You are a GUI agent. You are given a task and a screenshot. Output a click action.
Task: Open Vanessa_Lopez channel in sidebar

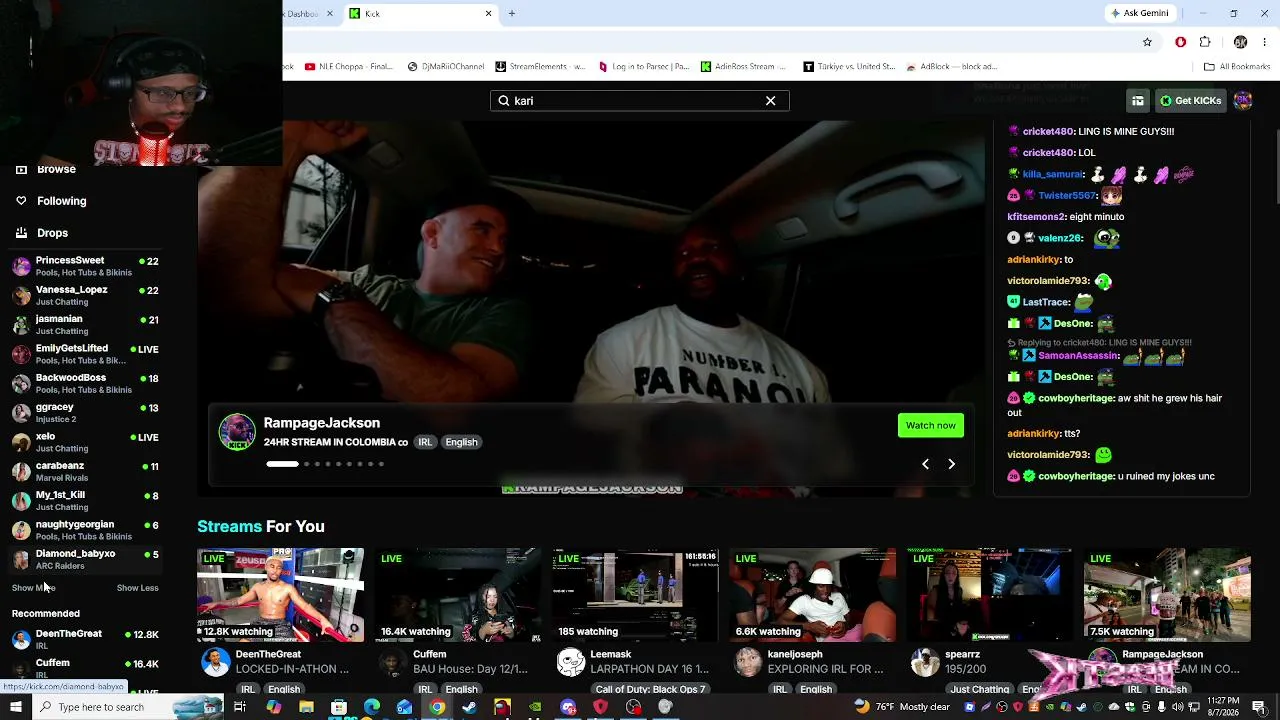point(84,295)
